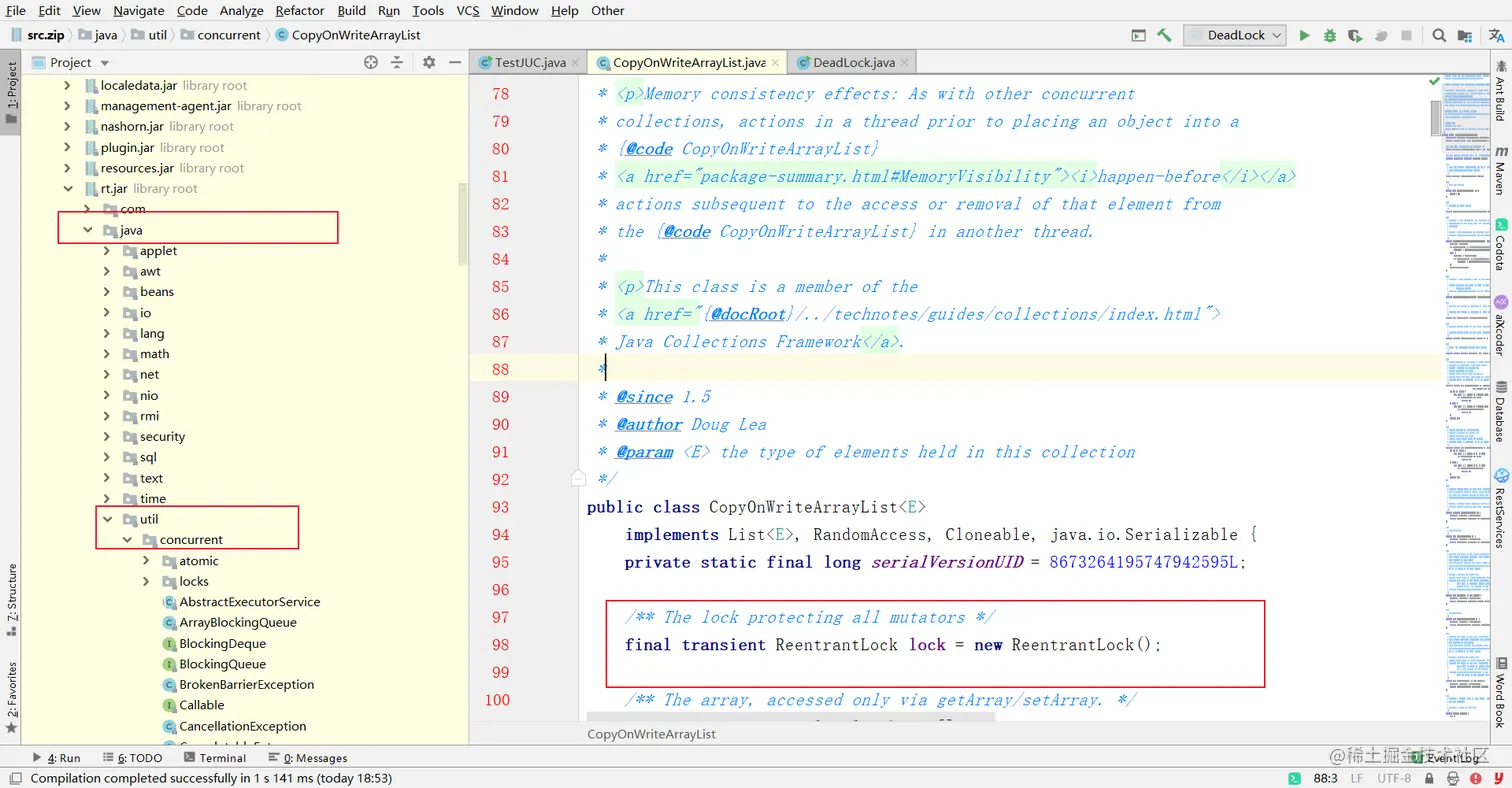
Task: Open the VCS menu
Action: 468,10
